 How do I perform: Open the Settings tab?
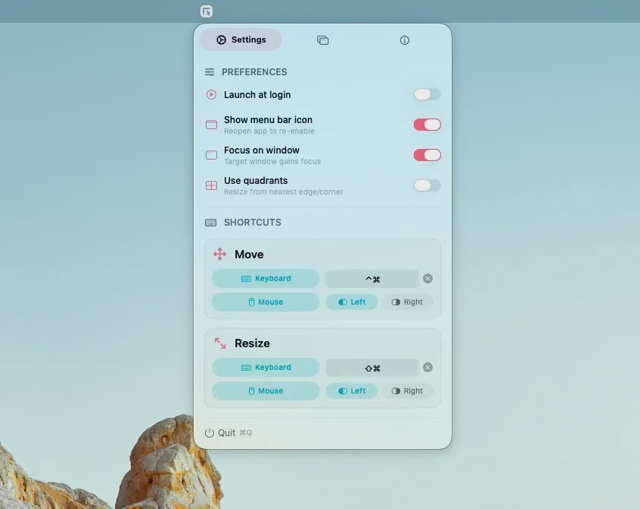(x=241, y=40)
